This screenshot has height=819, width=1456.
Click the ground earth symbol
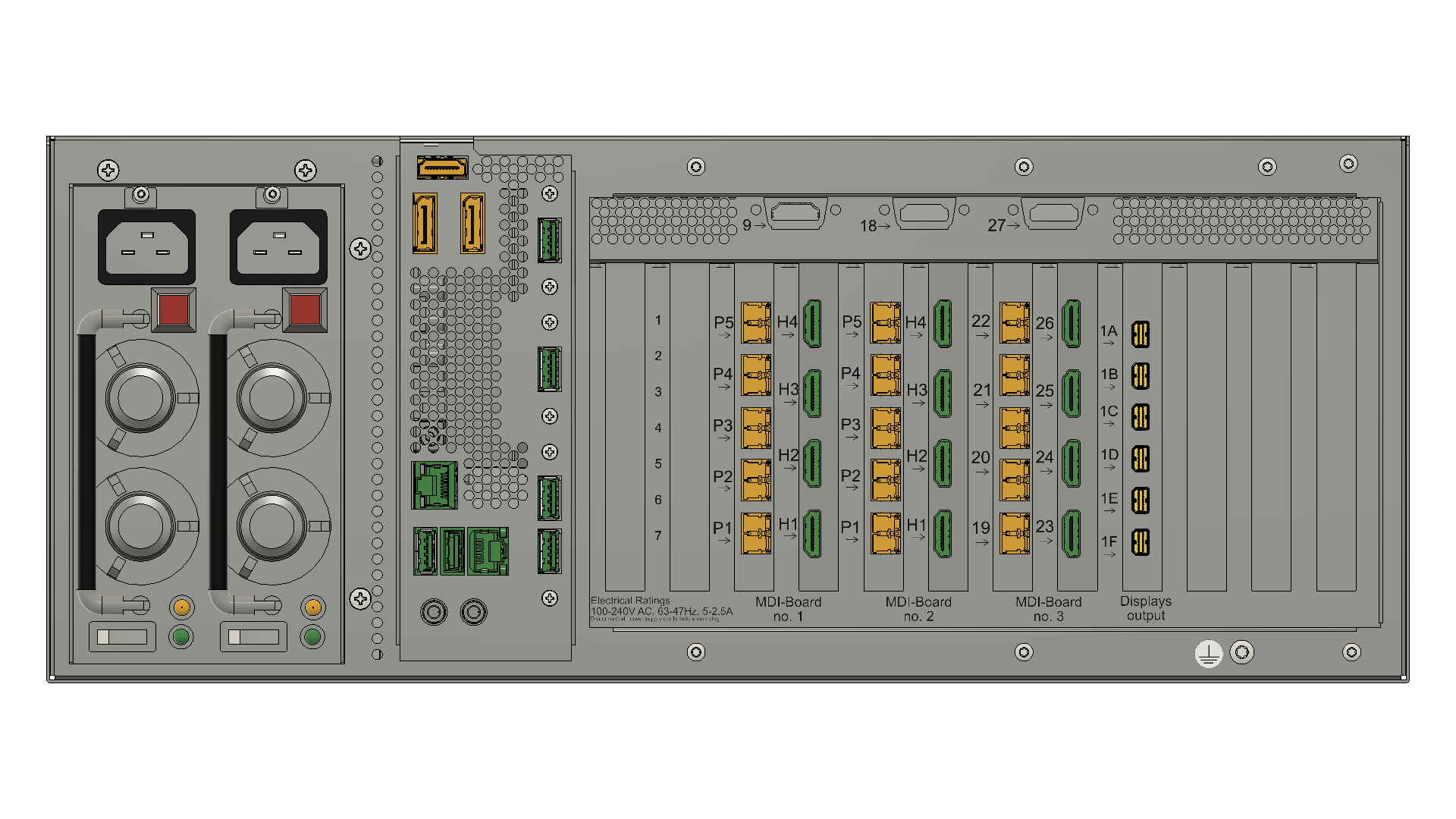[x=1209, y=653]
